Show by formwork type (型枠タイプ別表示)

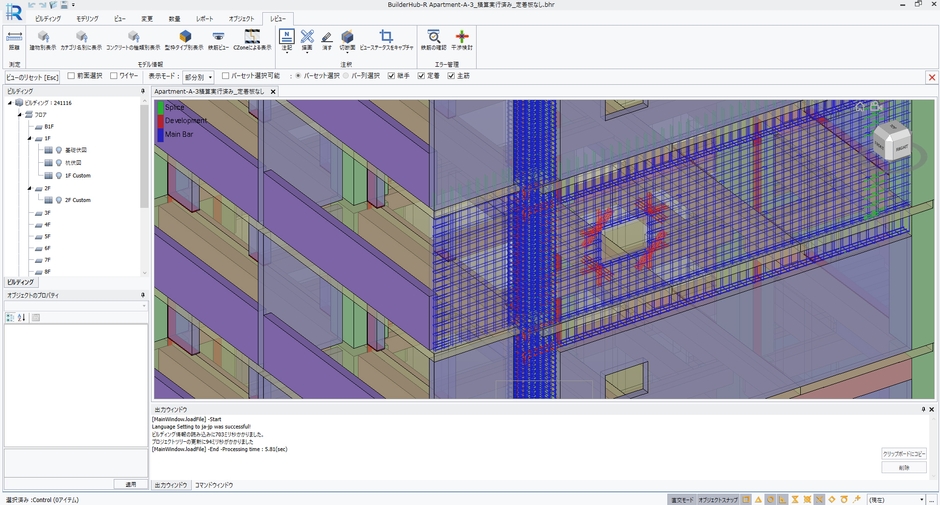tap(185, 40)
